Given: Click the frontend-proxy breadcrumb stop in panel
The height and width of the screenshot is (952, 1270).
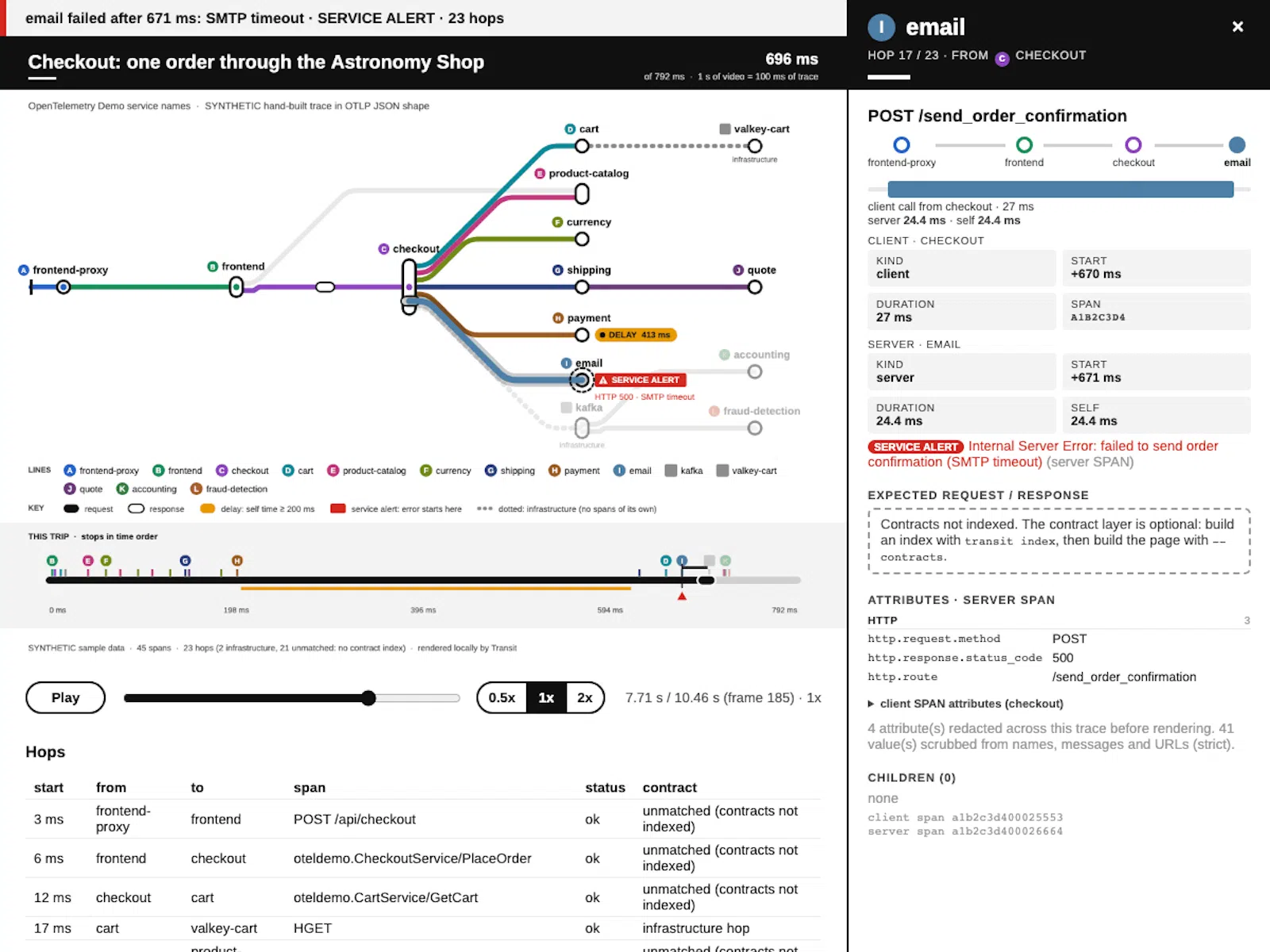Looking at the screenshot, I should point(902,152).
